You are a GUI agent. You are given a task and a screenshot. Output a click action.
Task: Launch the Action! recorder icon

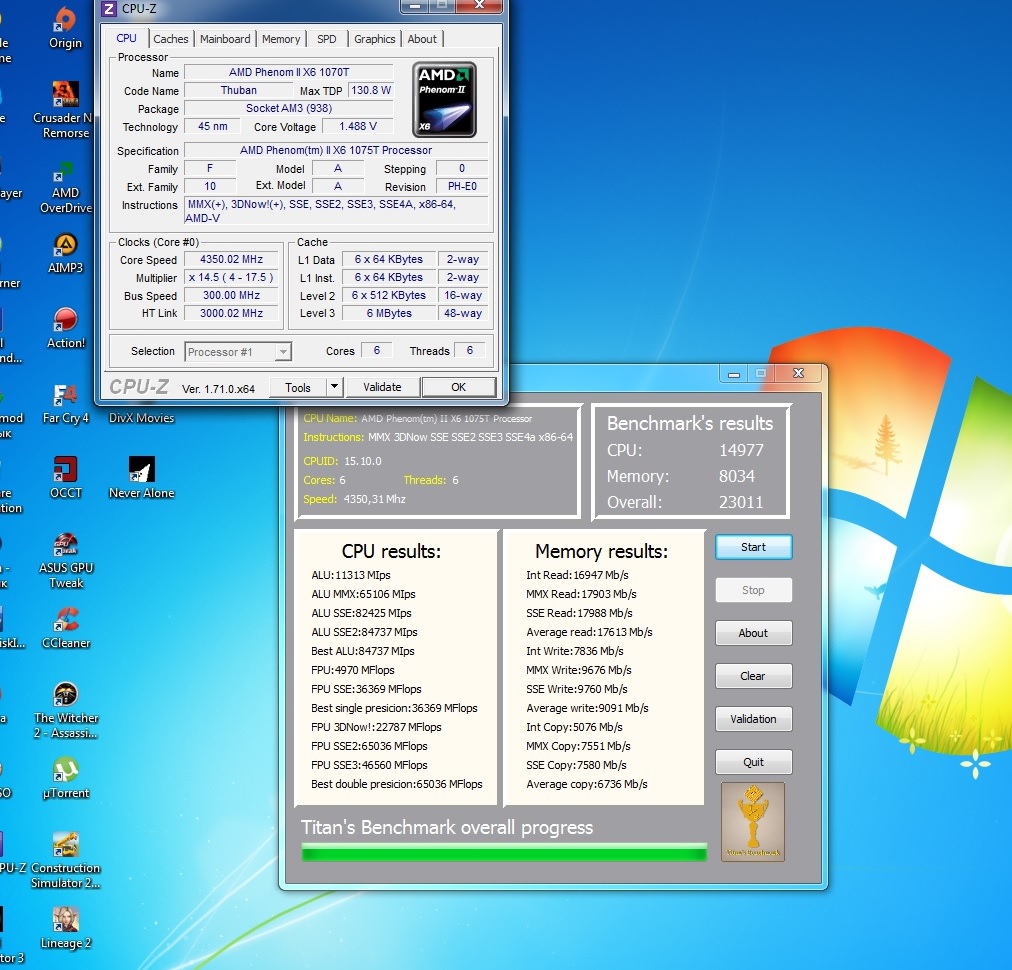point(65,328)
